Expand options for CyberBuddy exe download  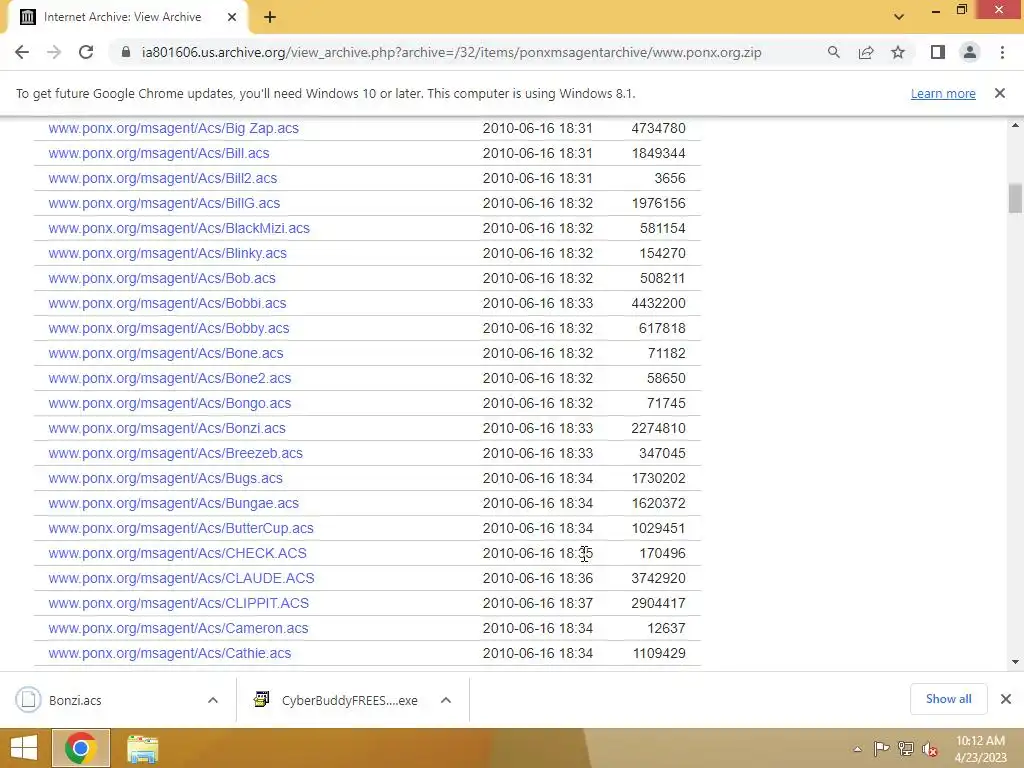(x=446, y=700)
